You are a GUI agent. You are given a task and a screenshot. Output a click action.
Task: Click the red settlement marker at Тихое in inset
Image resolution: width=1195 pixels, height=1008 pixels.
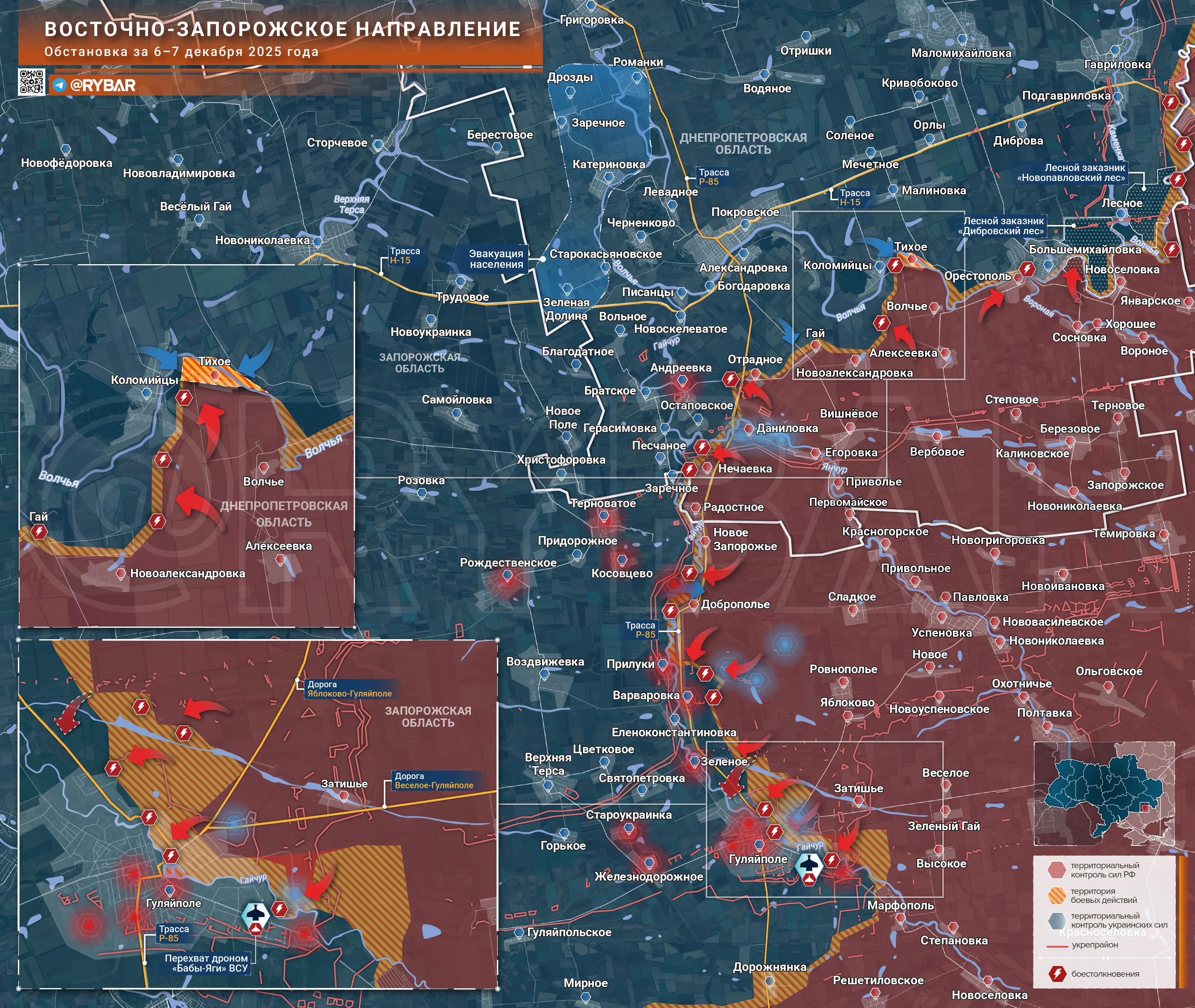click(215, 375)
